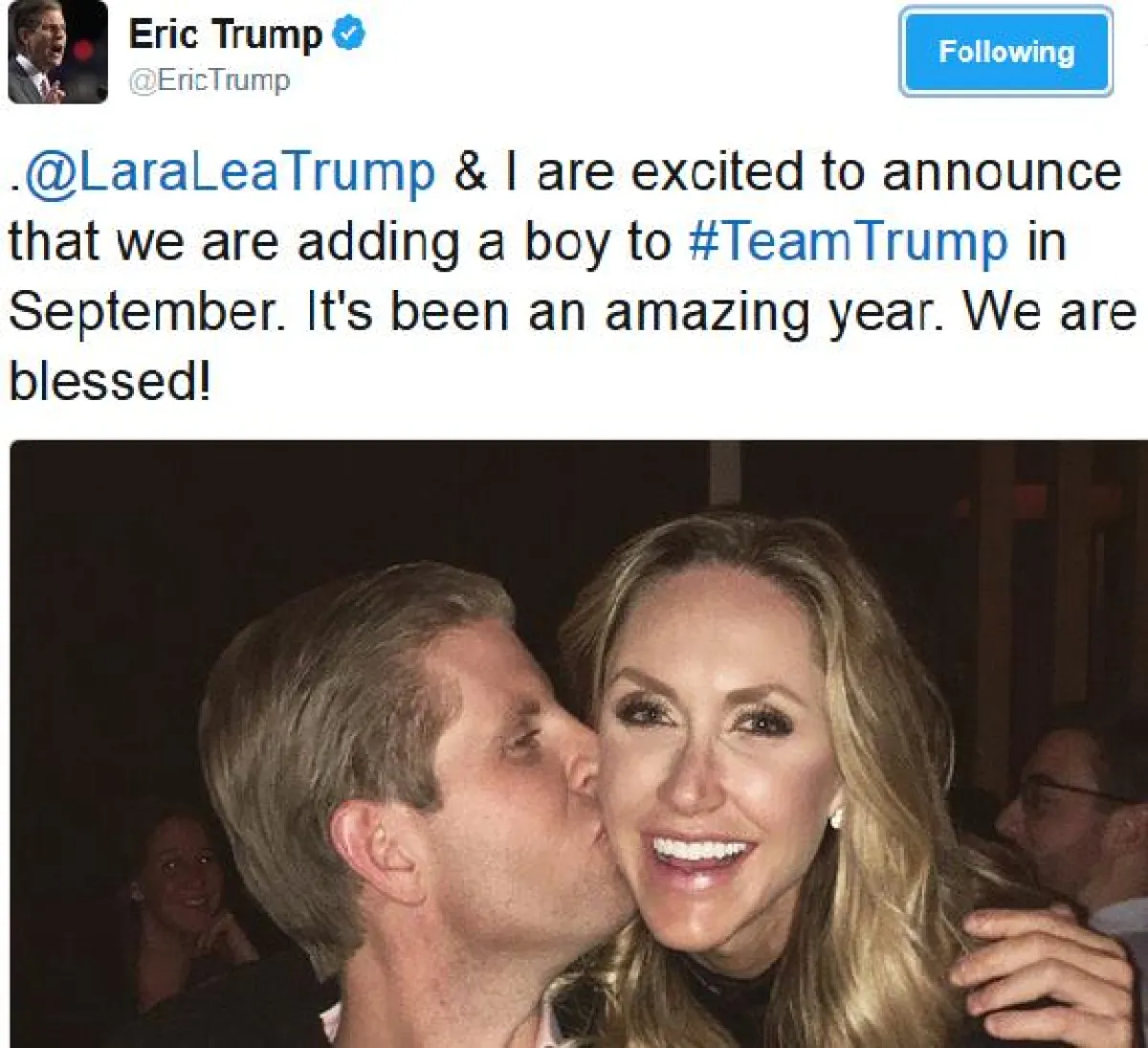Select the sentence It's been an amazing year
Image resolution: width=1148 pixels, height=1048 pixels.
coord(628,314)
